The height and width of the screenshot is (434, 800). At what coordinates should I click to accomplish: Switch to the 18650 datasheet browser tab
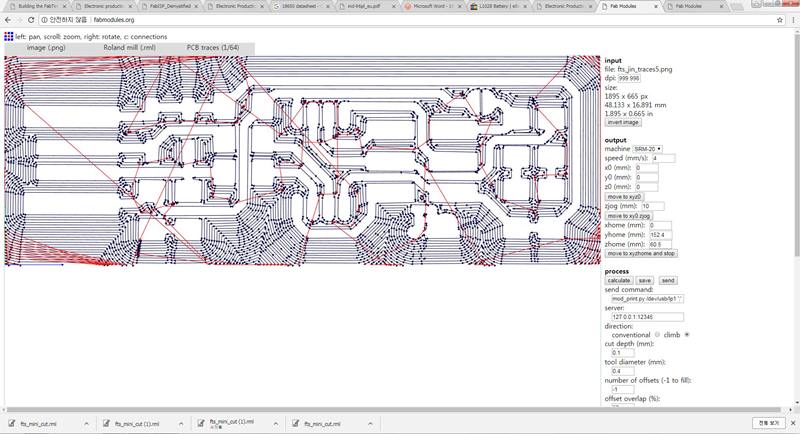pos(302,7)
